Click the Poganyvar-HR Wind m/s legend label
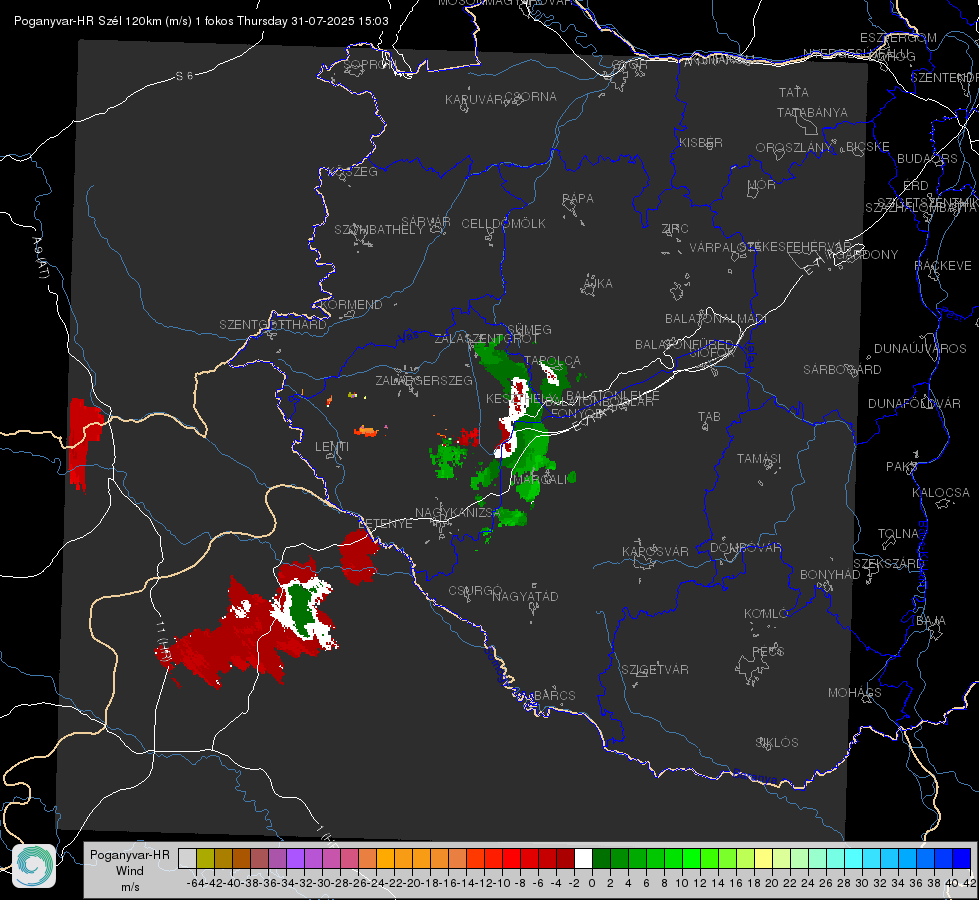The width and height of the screenshot is (979, 900). click(130, 871)
